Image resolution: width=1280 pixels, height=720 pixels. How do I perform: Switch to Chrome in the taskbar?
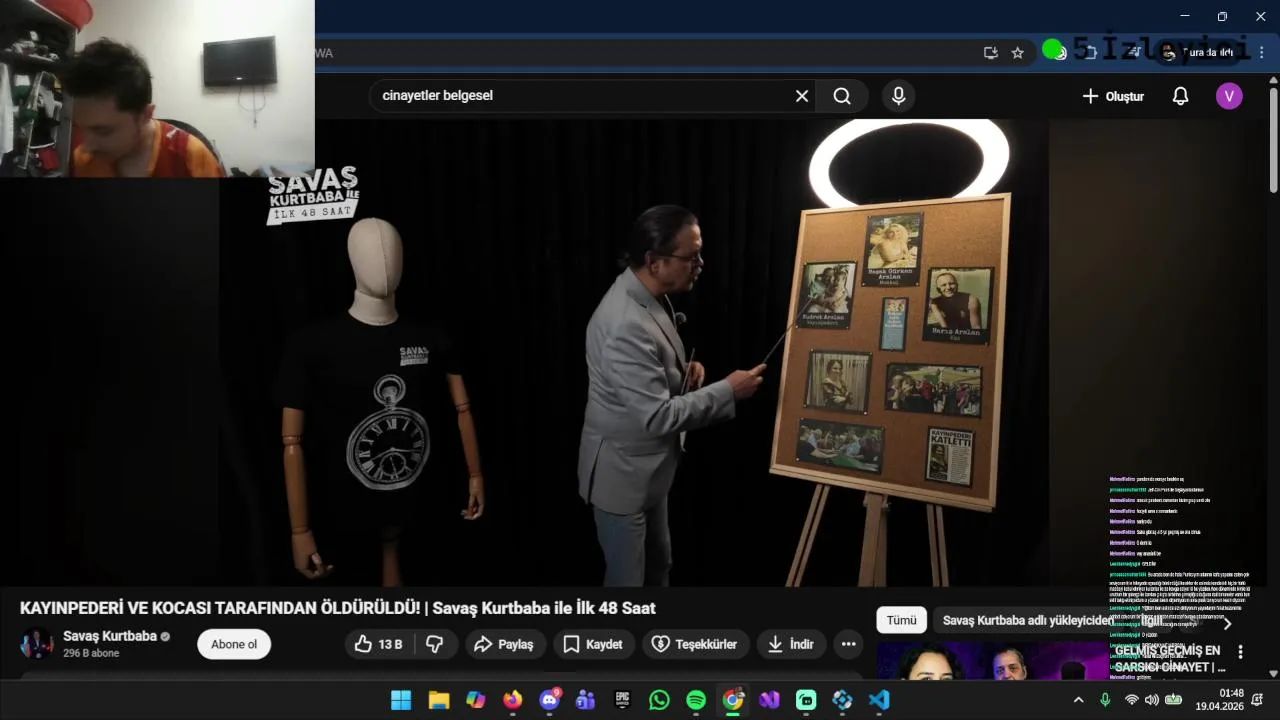tap(733, 700)
